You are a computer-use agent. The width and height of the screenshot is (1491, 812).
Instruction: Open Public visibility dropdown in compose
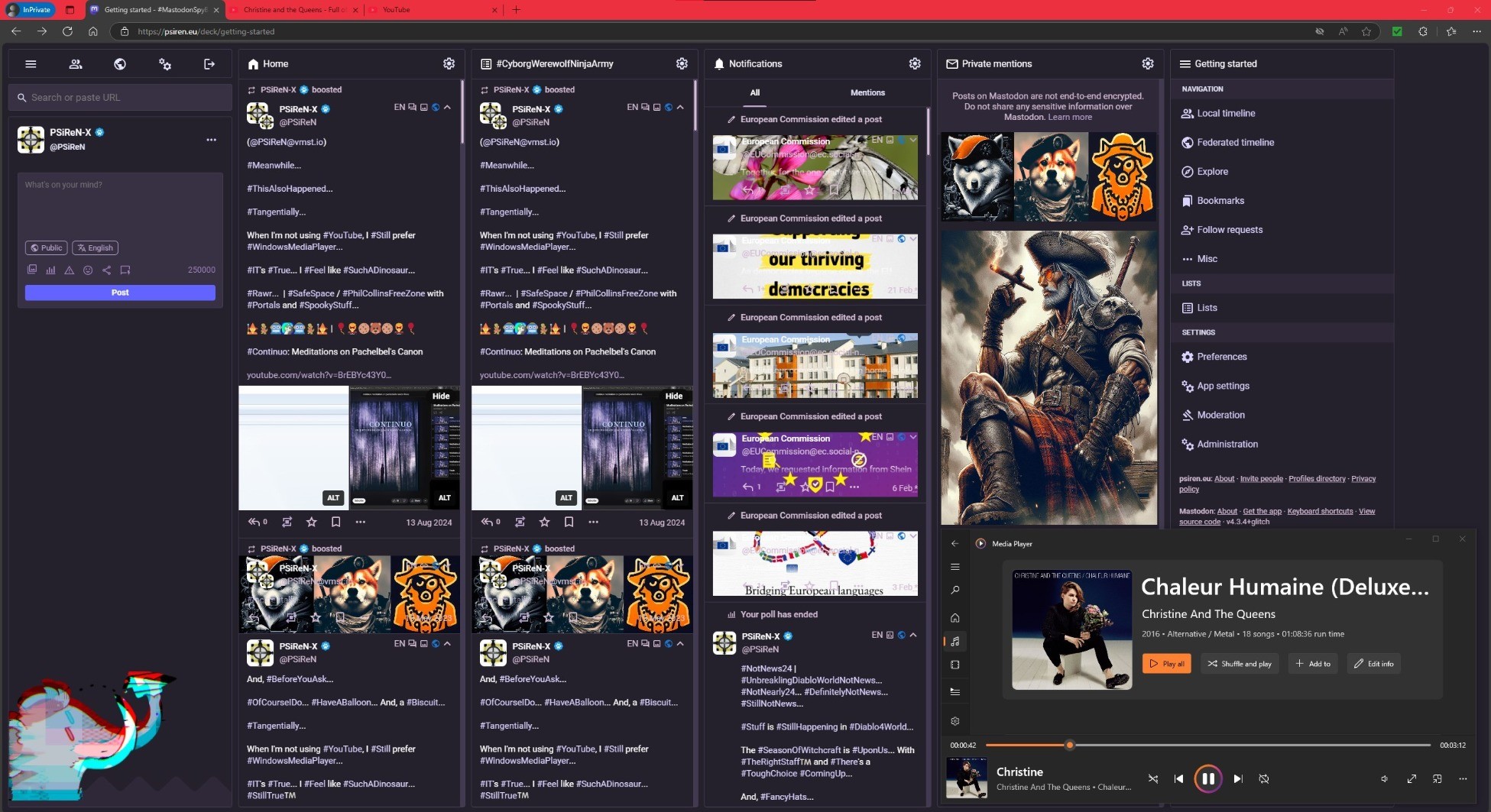tap(46, 247)
